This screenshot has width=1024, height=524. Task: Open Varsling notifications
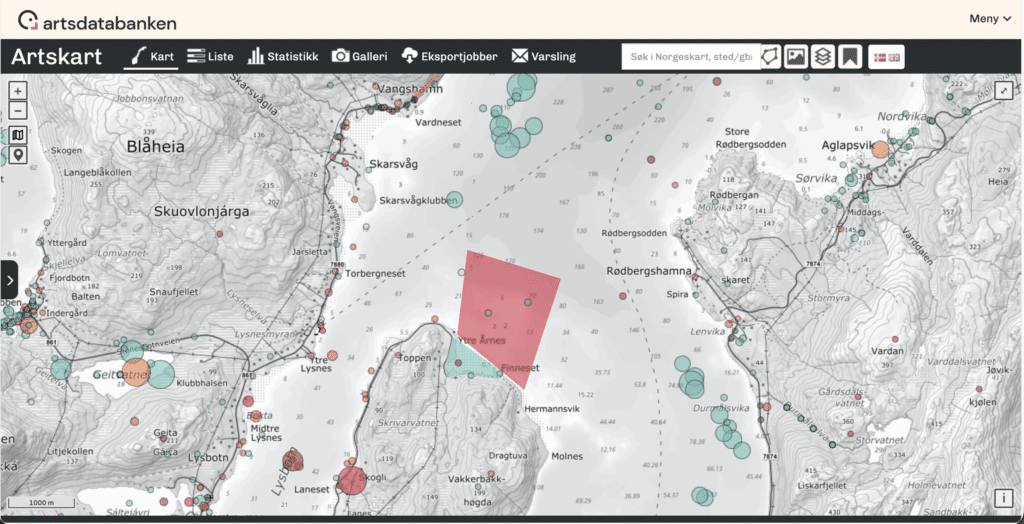543,57
